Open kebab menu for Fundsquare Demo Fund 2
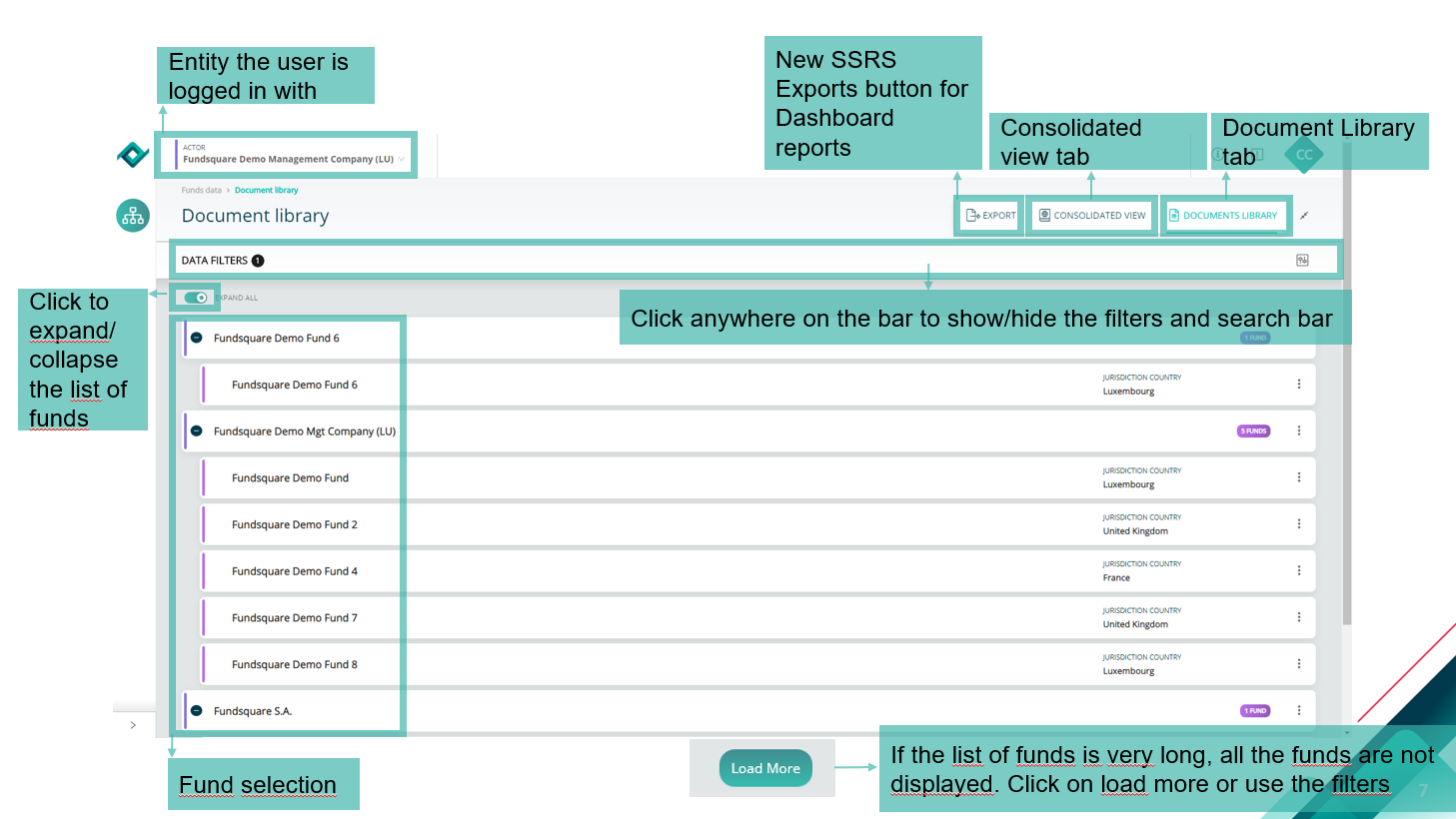1456x819 pixels. click(x=1299, y=524)
